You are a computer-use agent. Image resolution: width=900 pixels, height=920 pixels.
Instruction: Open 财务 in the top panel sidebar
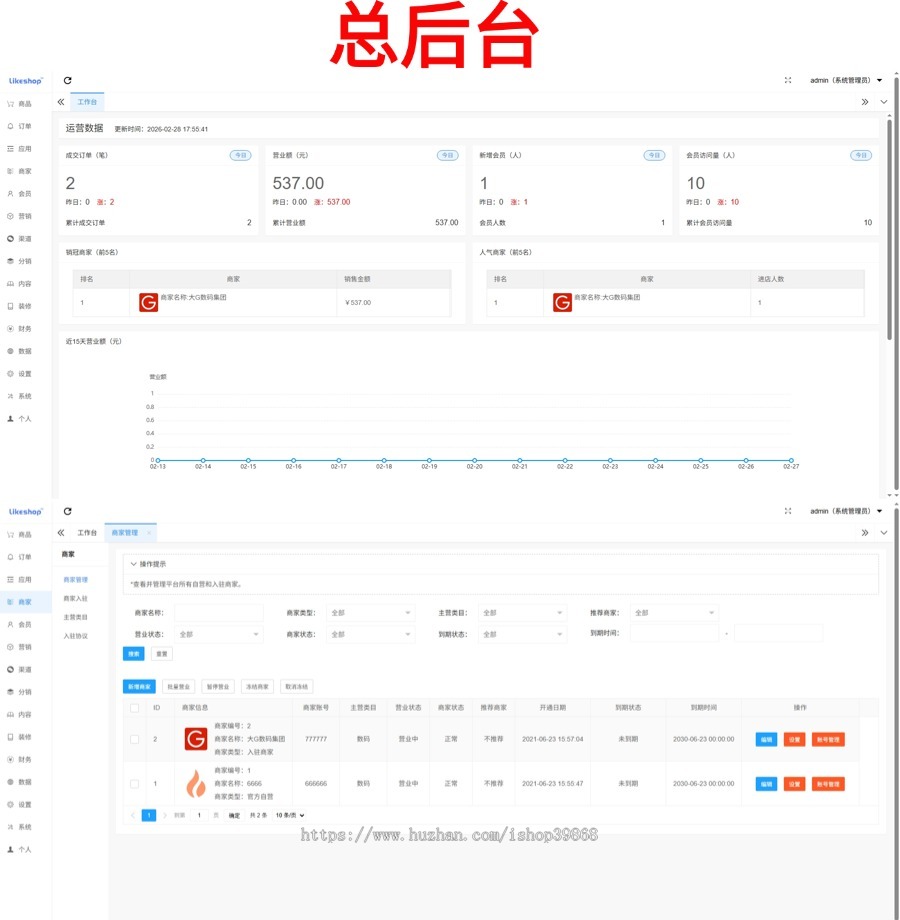(x=20, y=329)
